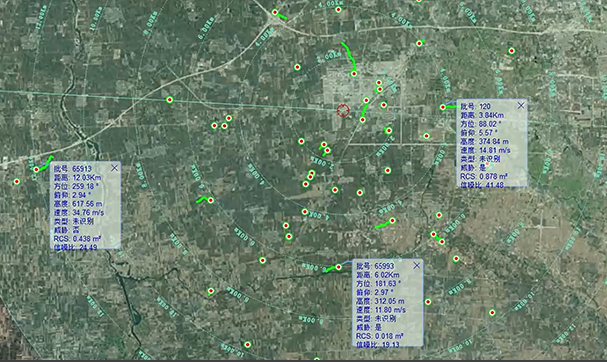Screen dimensions: 607x362
Task: Click azimuth '方位: 181.63°' row
Action: click(379, 283)
